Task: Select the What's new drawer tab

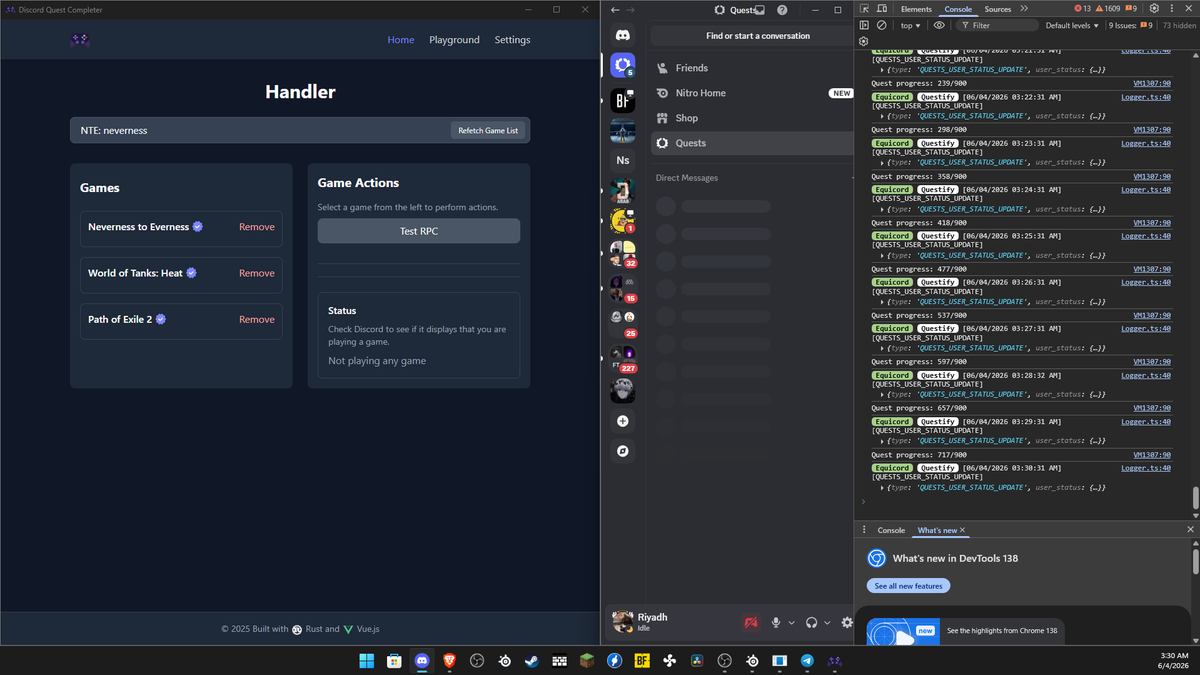Action: (x=937, y=530)
